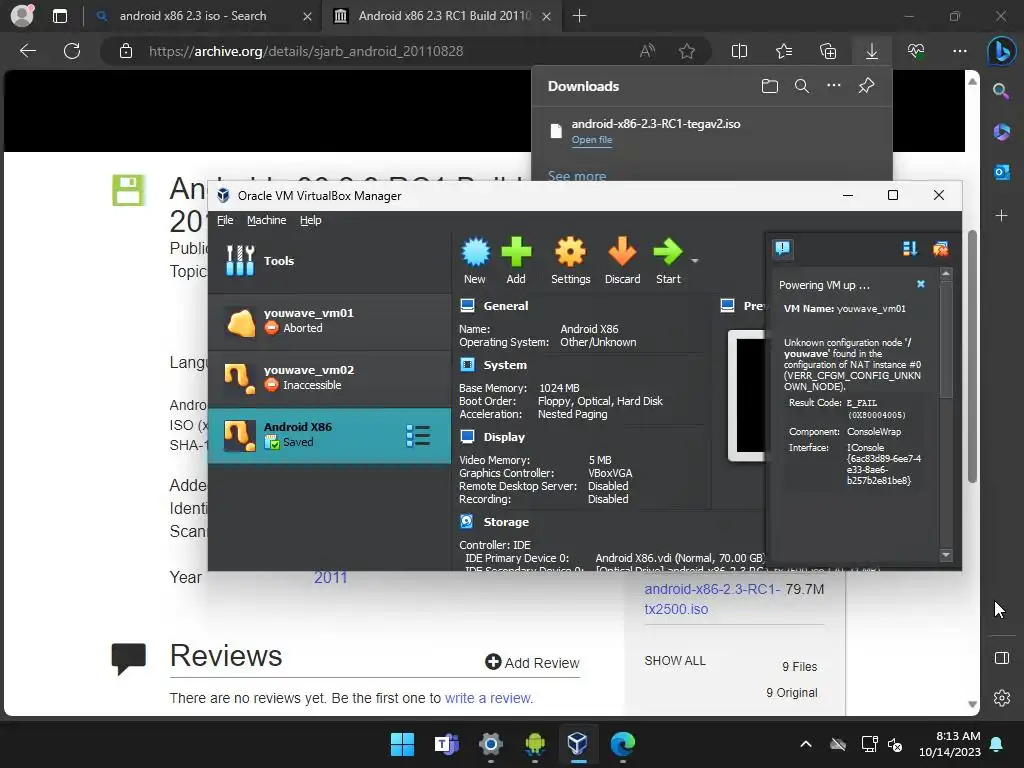
Task: Open VirtualBox File menu
Action: (225, 220)
